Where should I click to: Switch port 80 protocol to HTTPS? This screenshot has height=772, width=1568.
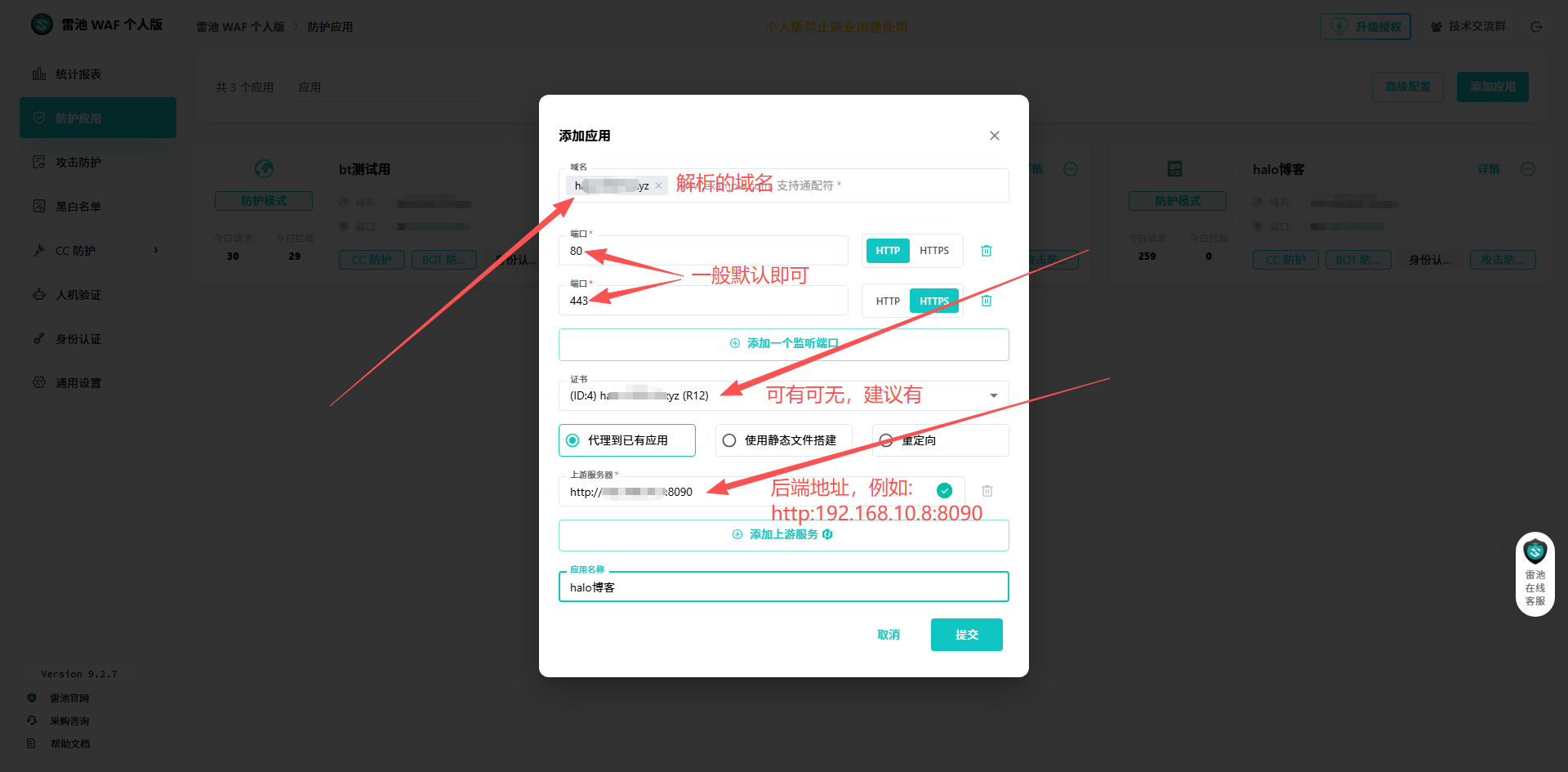click(934, 251)
